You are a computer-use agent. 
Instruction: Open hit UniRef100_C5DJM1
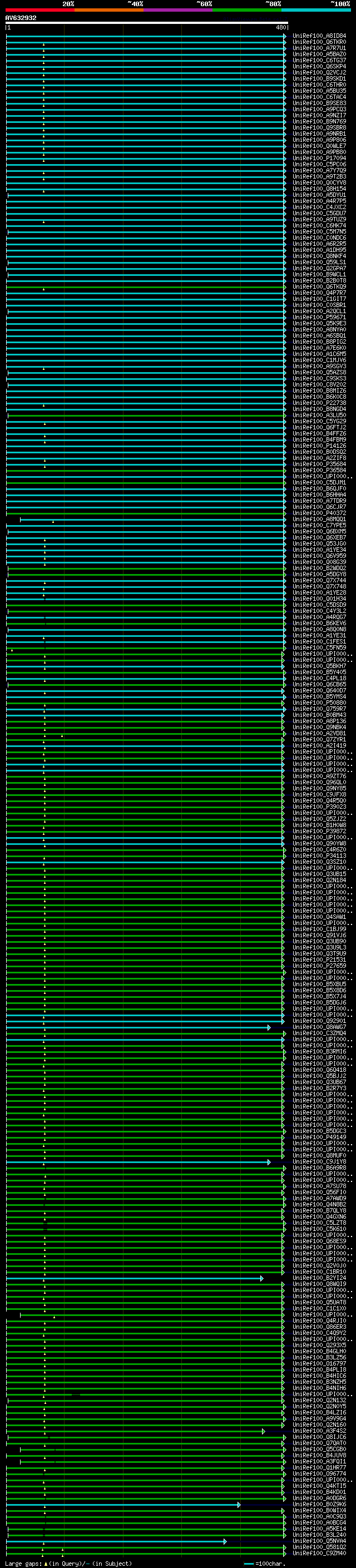(319, 483)
